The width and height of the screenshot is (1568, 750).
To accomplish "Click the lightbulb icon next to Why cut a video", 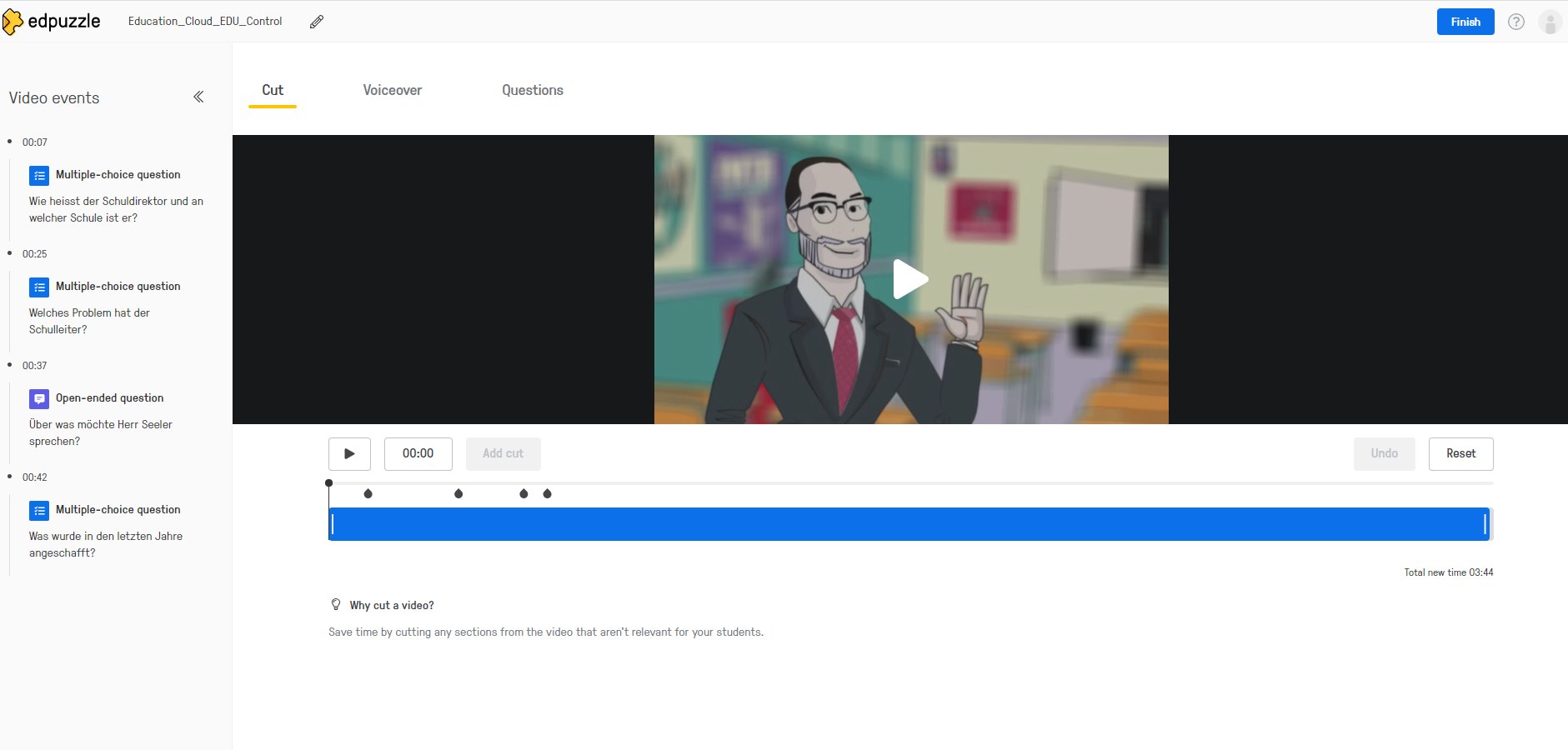I will click(336, 604).
